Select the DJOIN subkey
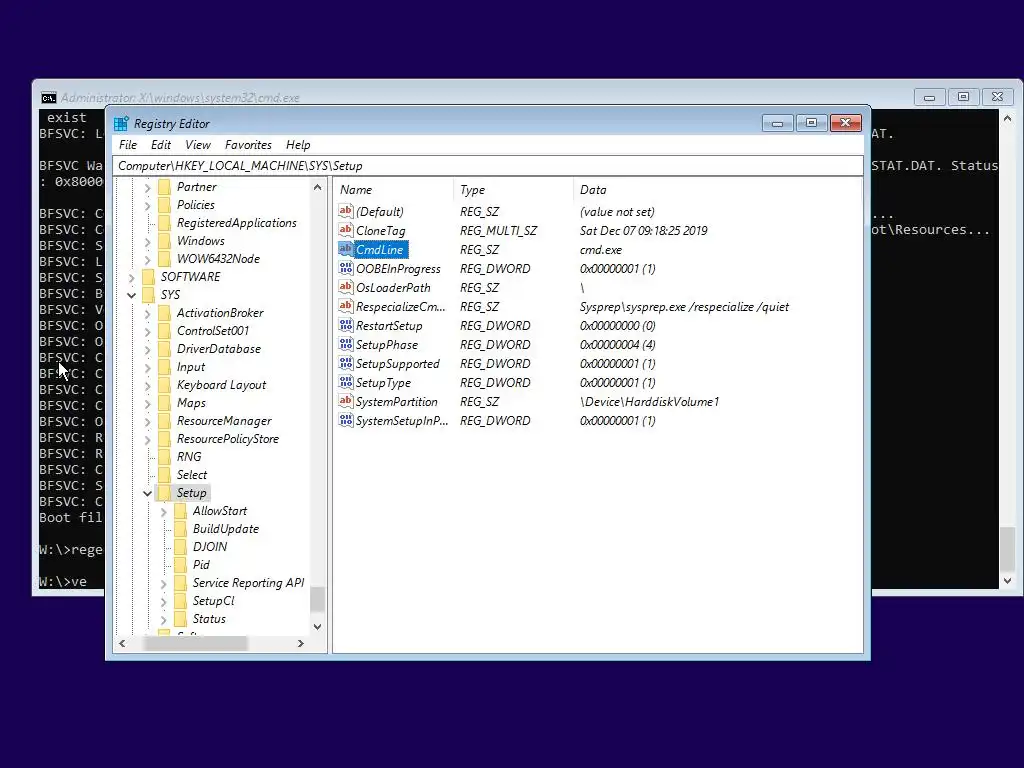1024x768 pixels. tap(210, 547)
